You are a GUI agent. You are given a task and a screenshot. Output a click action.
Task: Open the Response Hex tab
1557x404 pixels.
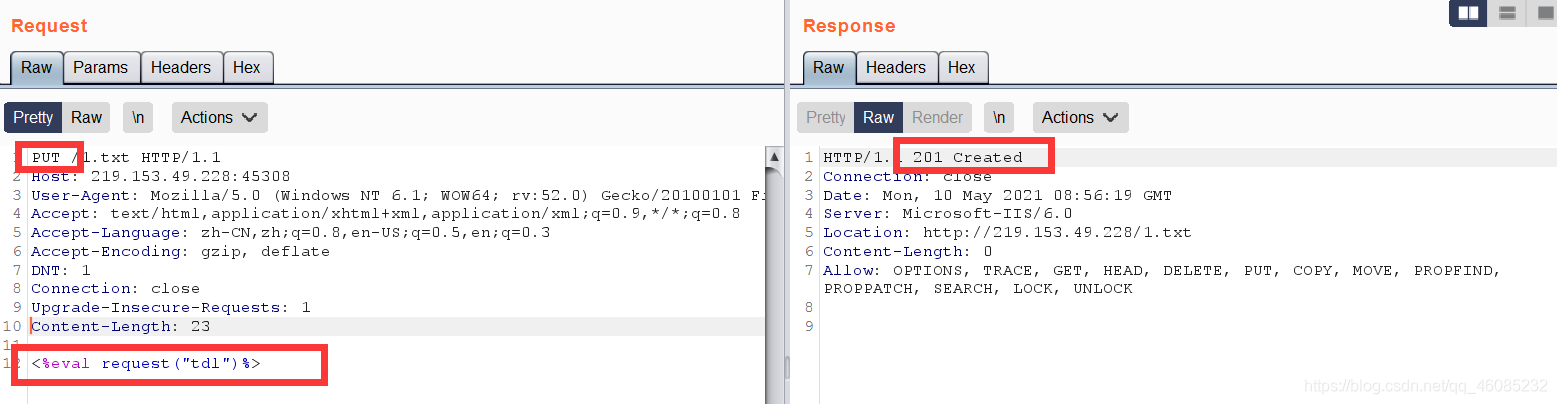[x=962, y=68]
